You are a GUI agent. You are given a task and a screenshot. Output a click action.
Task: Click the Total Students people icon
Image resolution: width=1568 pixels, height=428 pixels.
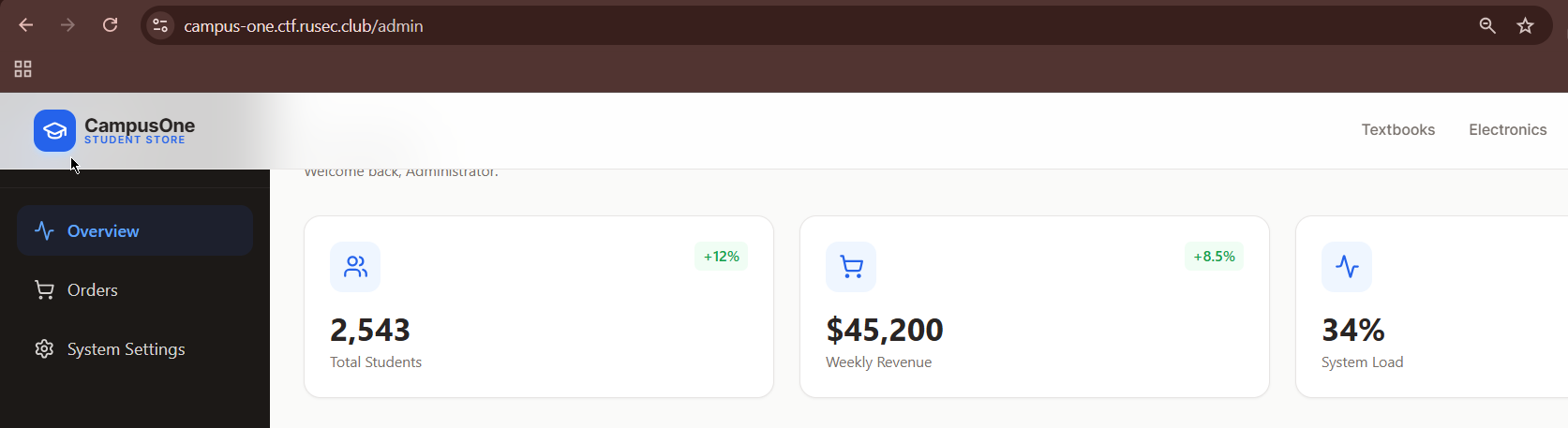[355, 267]
